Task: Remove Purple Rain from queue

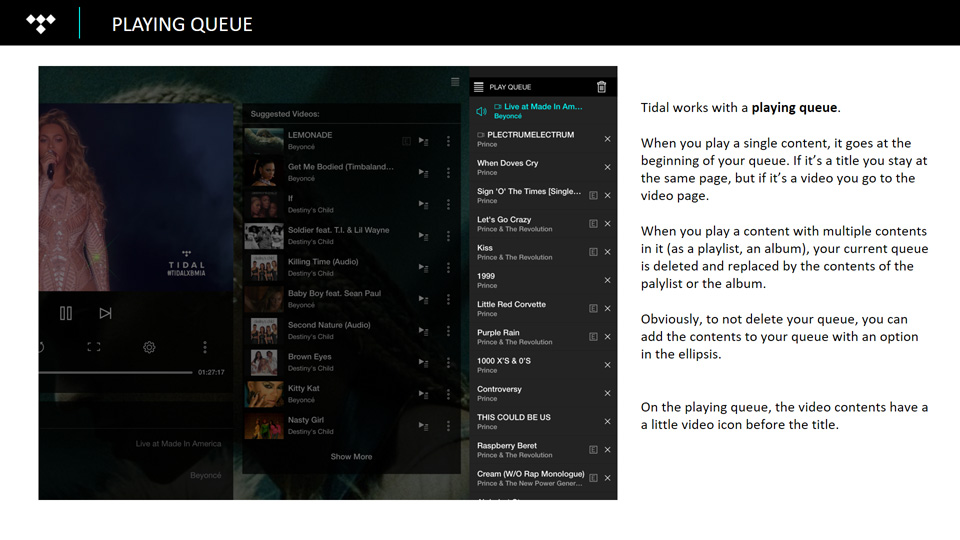Action: (607, 337)
